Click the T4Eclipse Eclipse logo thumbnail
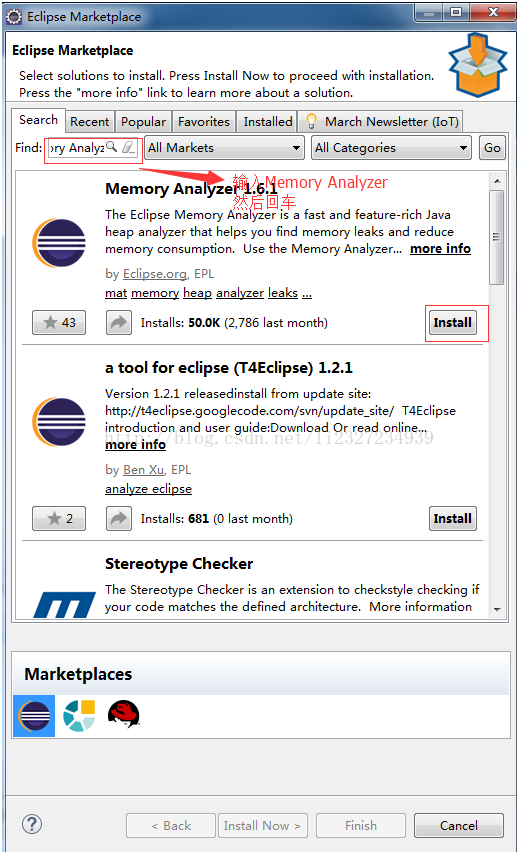The image size is (519, 854). pos(59,422)
